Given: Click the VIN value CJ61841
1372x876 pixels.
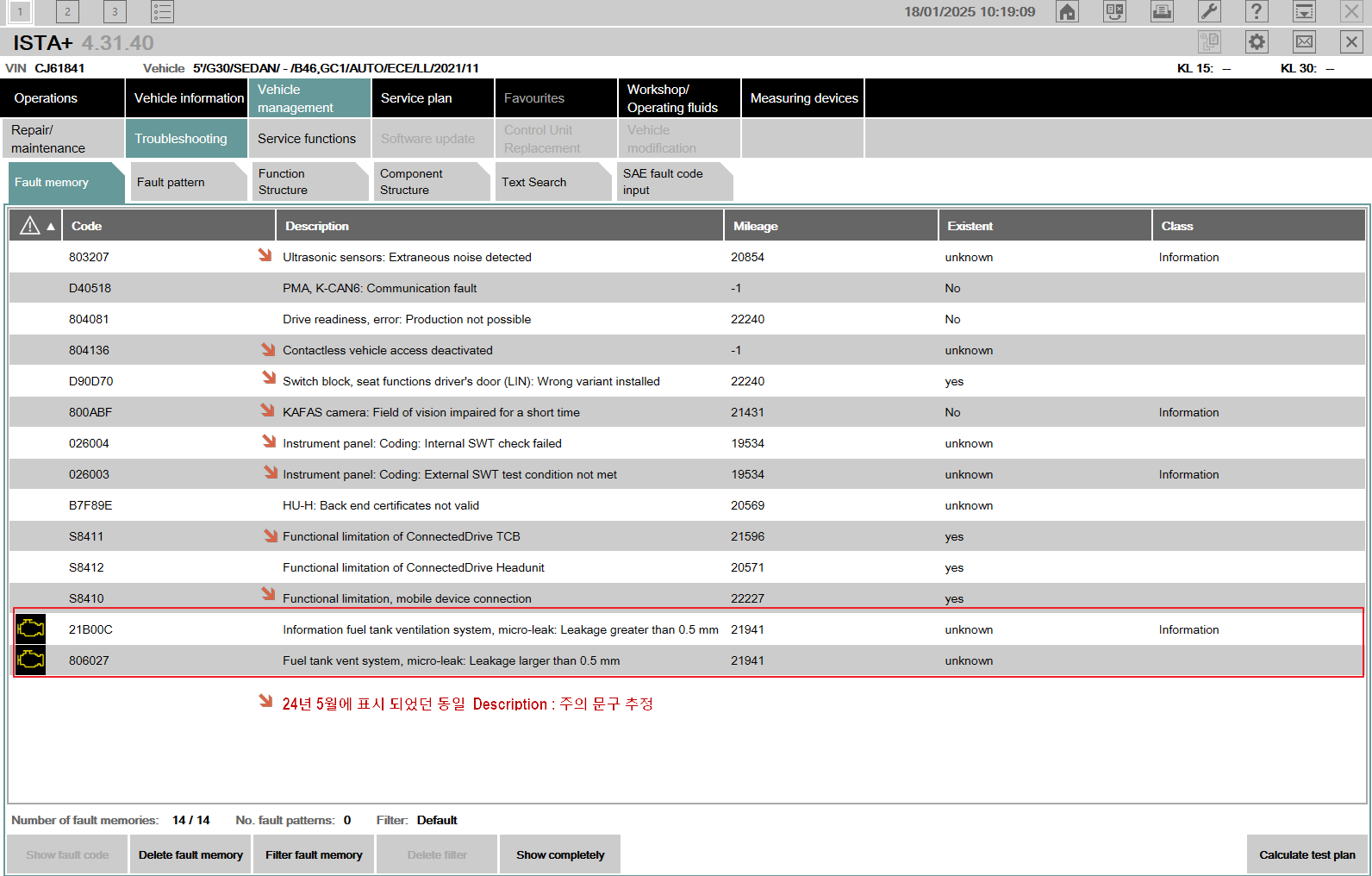Looking at the screenshot, I should pos(59,68).
